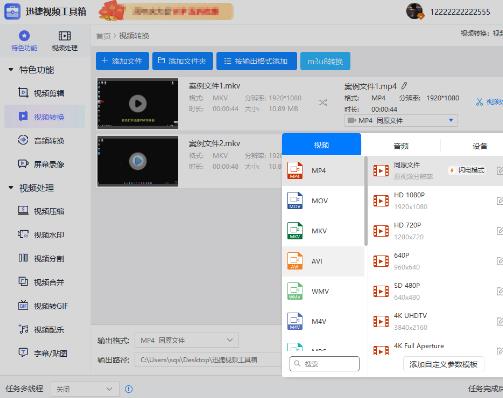Click the format list scrollbar
The height and width of the screenshot is (398, 503).
(366, 201)
